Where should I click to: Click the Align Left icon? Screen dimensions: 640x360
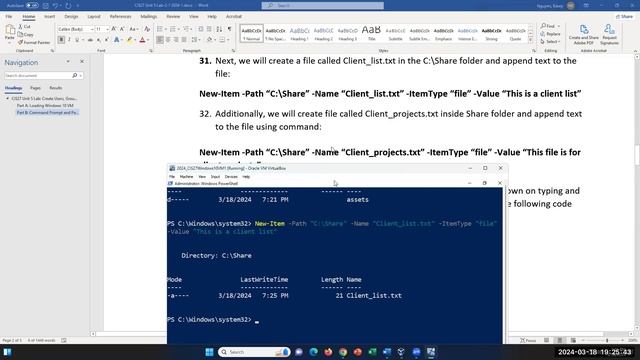(160, 40)
